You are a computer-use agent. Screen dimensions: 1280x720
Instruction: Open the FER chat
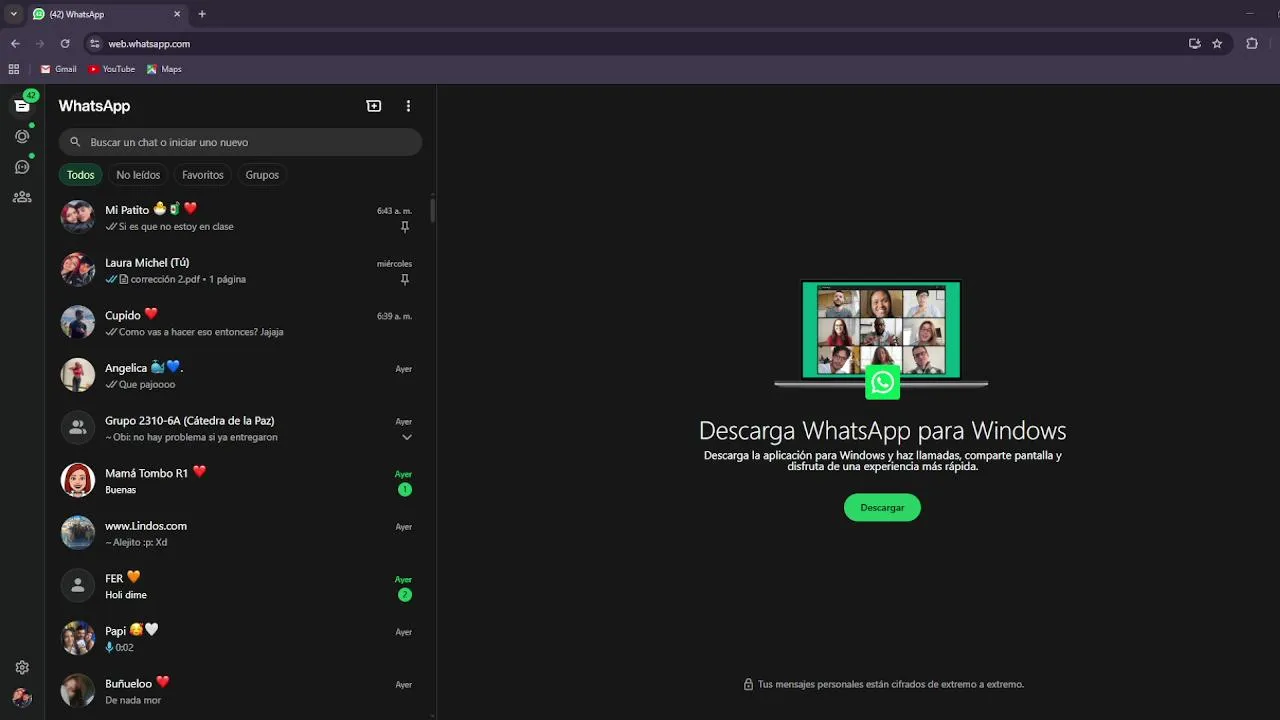click(x=237, y=586)
